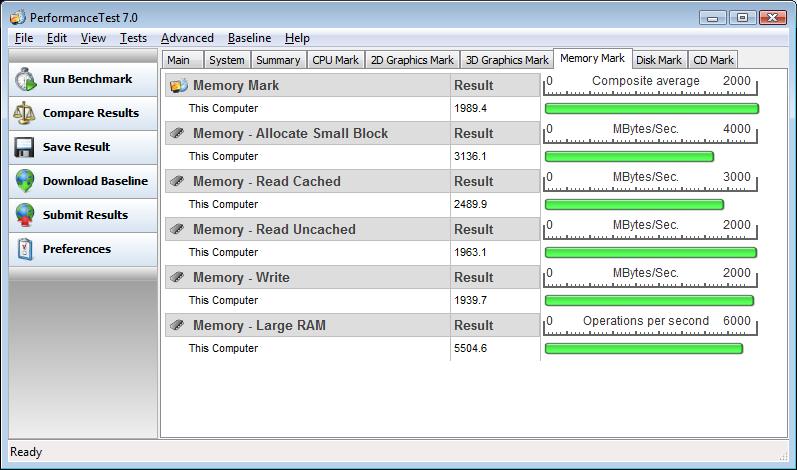The image size is (797, 470).
Task: Click the Memory Write green result bar
Action: [x=649, y=300]
